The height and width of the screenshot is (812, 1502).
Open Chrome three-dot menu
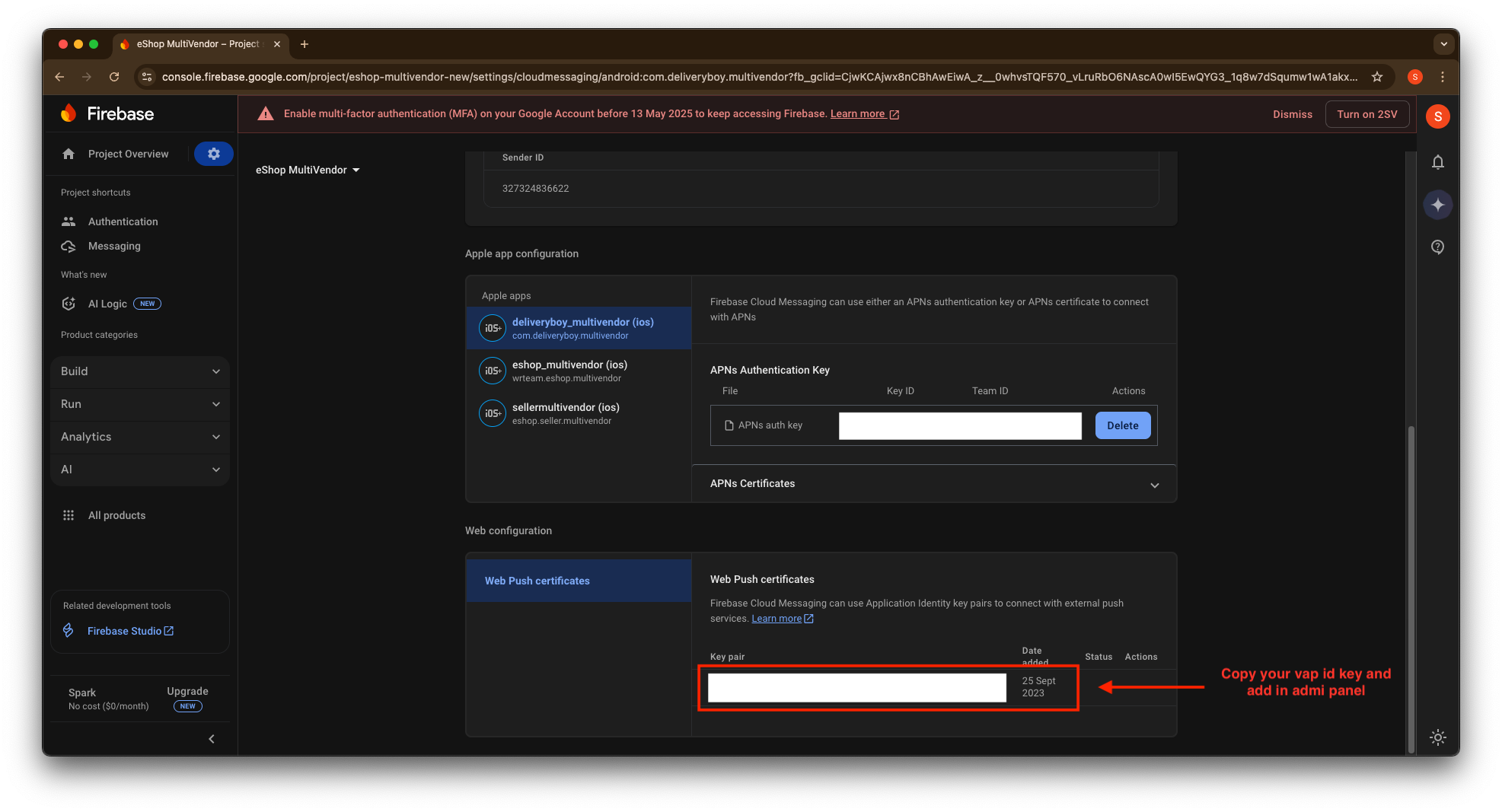click(1442, 77)
